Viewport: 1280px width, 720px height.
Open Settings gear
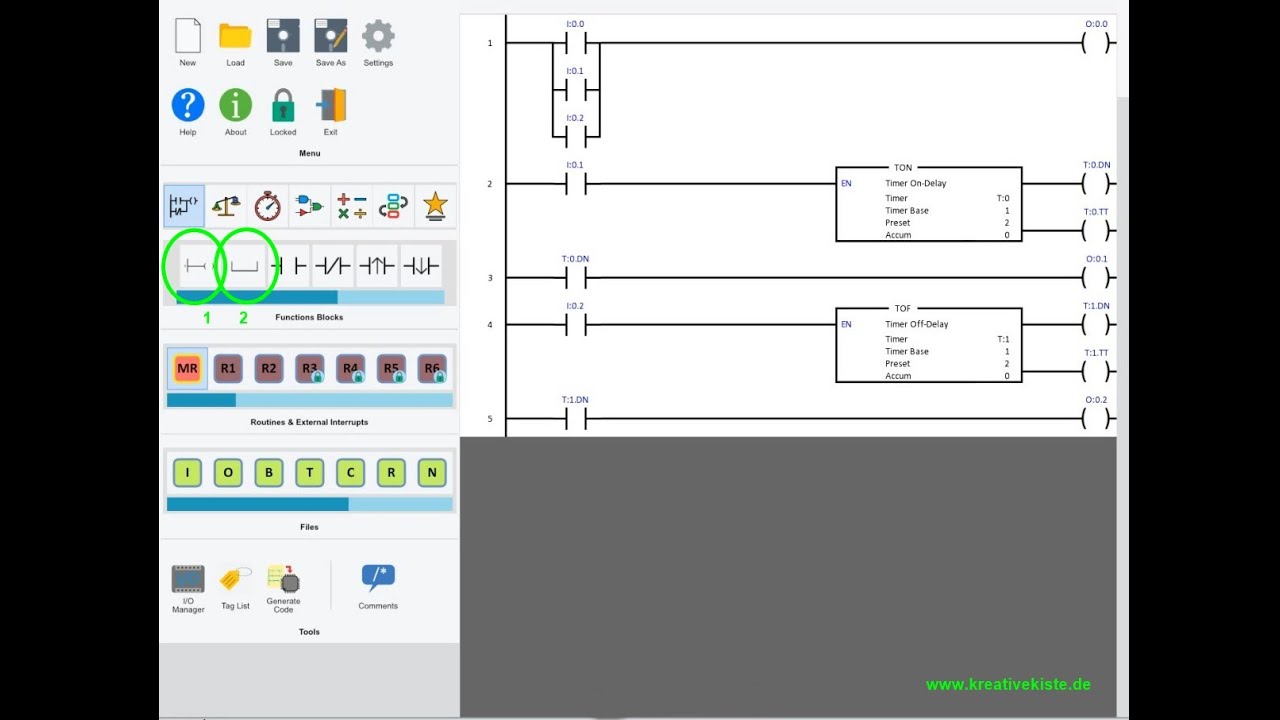point(378,36)
